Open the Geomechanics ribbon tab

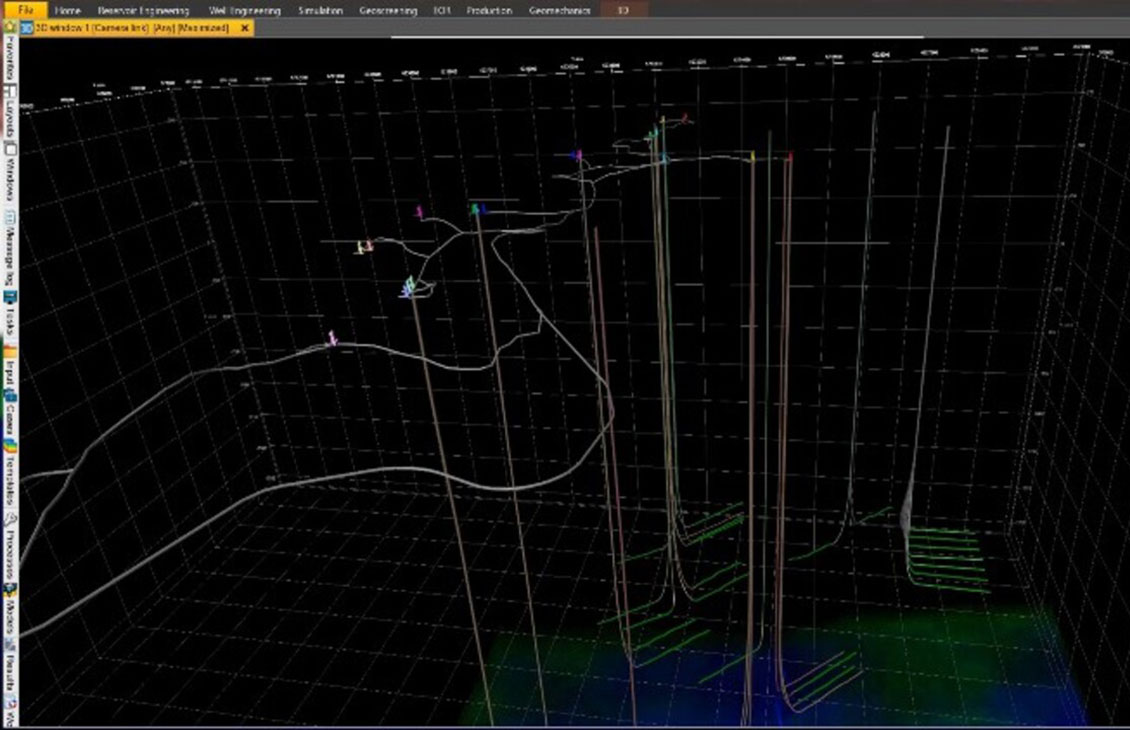click(x=559, y=10)
